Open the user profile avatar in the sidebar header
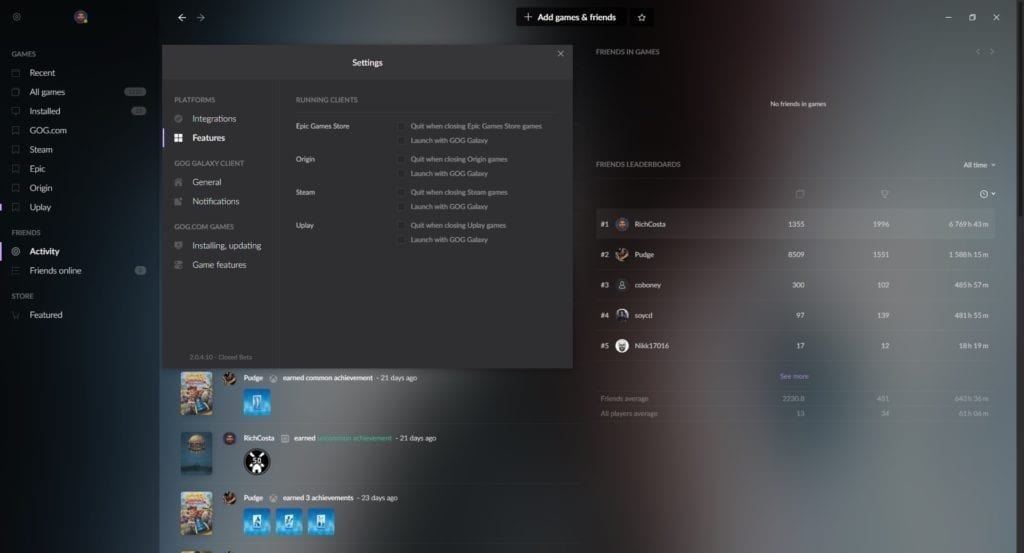The height and width of the screenshot is (553, 1024). [81, 17]
